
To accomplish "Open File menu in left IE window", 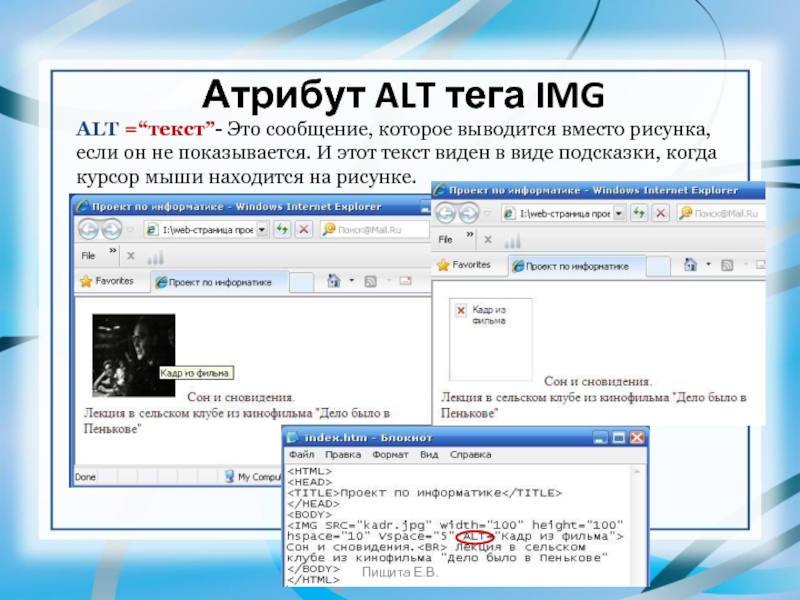I will pos(88,256).
